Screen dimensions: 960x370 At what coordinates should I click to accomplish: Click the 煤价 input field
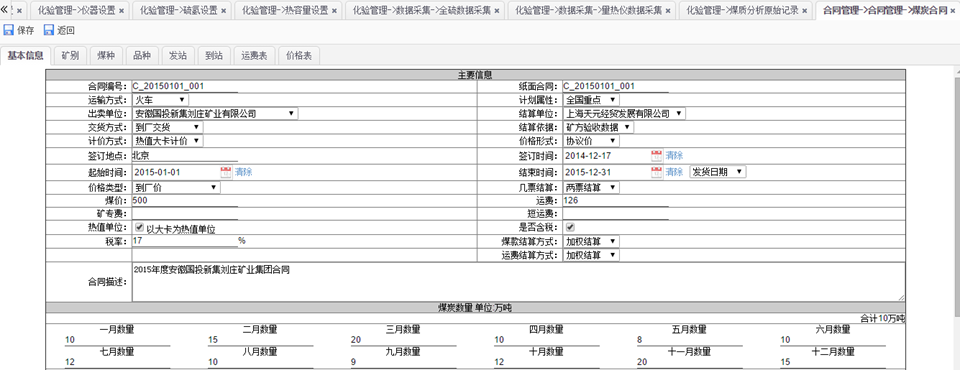[x=185, y=200]
